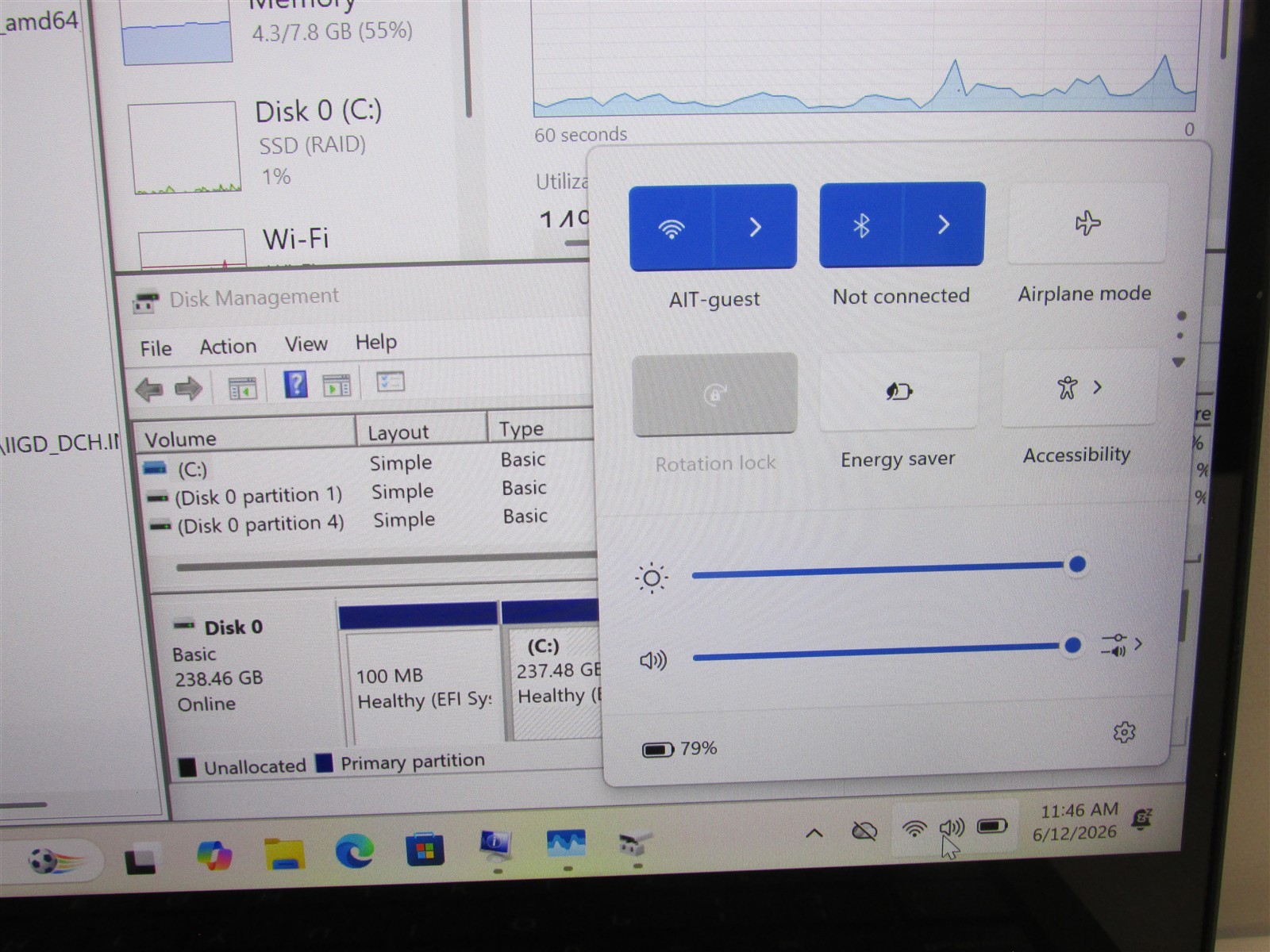This screenshot has width=1270, height=952.
Task: Click Show/Hide Console Tree toolbar icon
Action: 242,388
